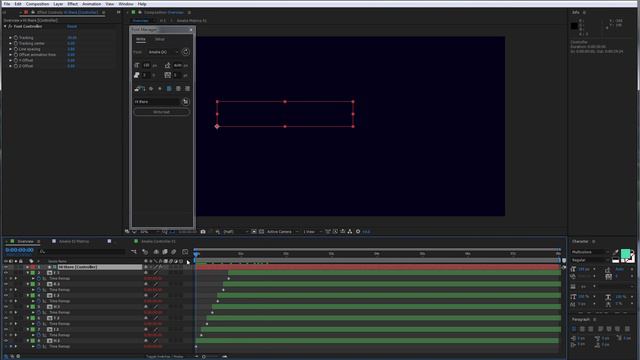Image resolution: width=640 pixels, height=360 pixels.
Task: Open the Effect menu
Action: click(72, 4)
